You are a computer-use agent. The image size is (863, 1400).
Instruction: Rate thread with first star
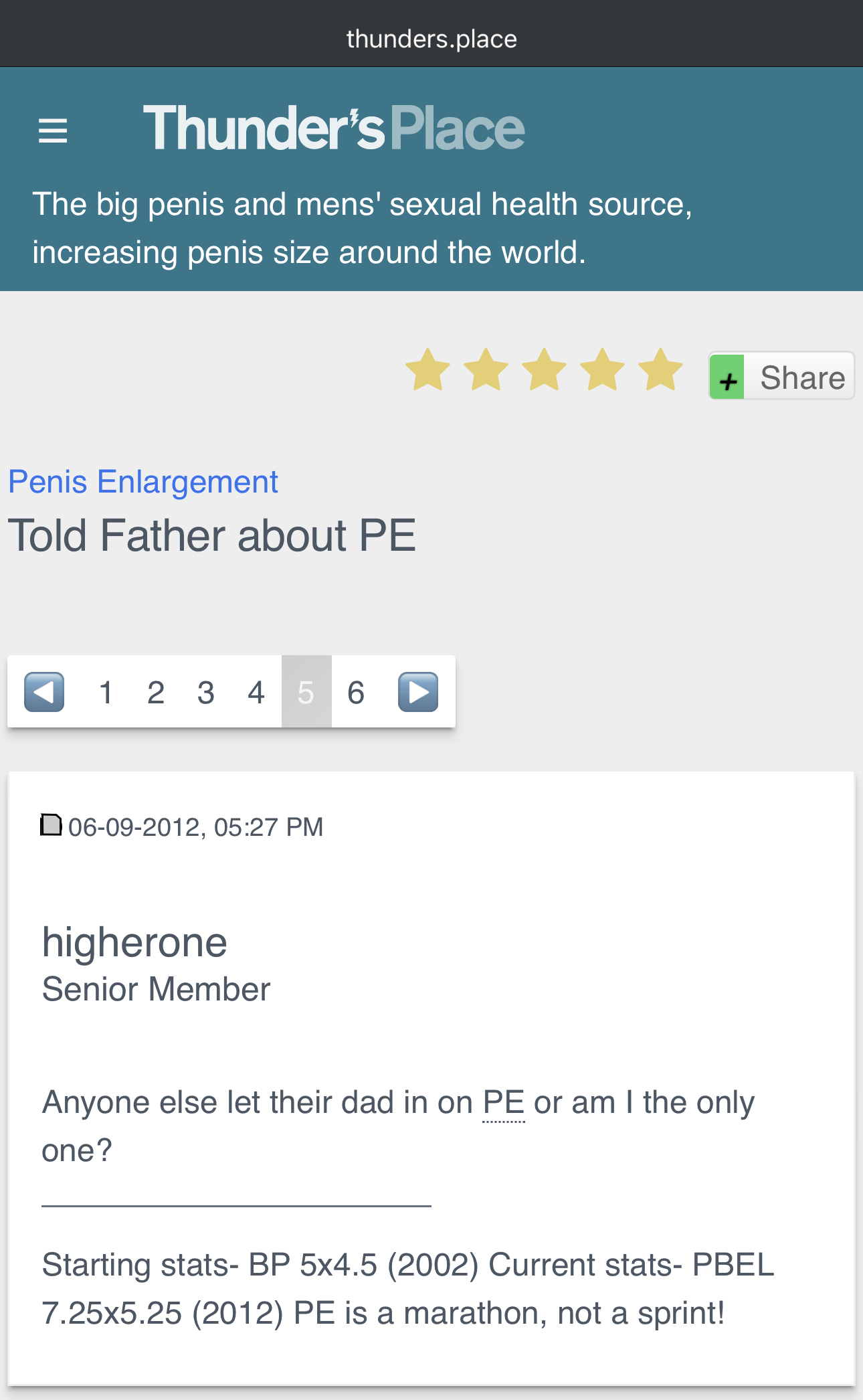pyautogui.click(x=428, y=369)
